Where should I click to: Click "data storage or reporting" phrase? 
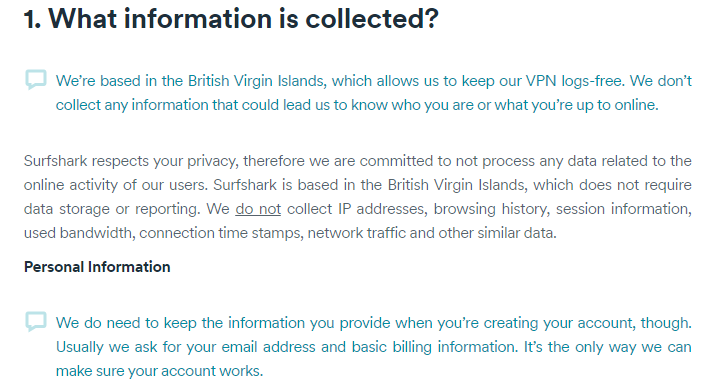coord(112,209)
